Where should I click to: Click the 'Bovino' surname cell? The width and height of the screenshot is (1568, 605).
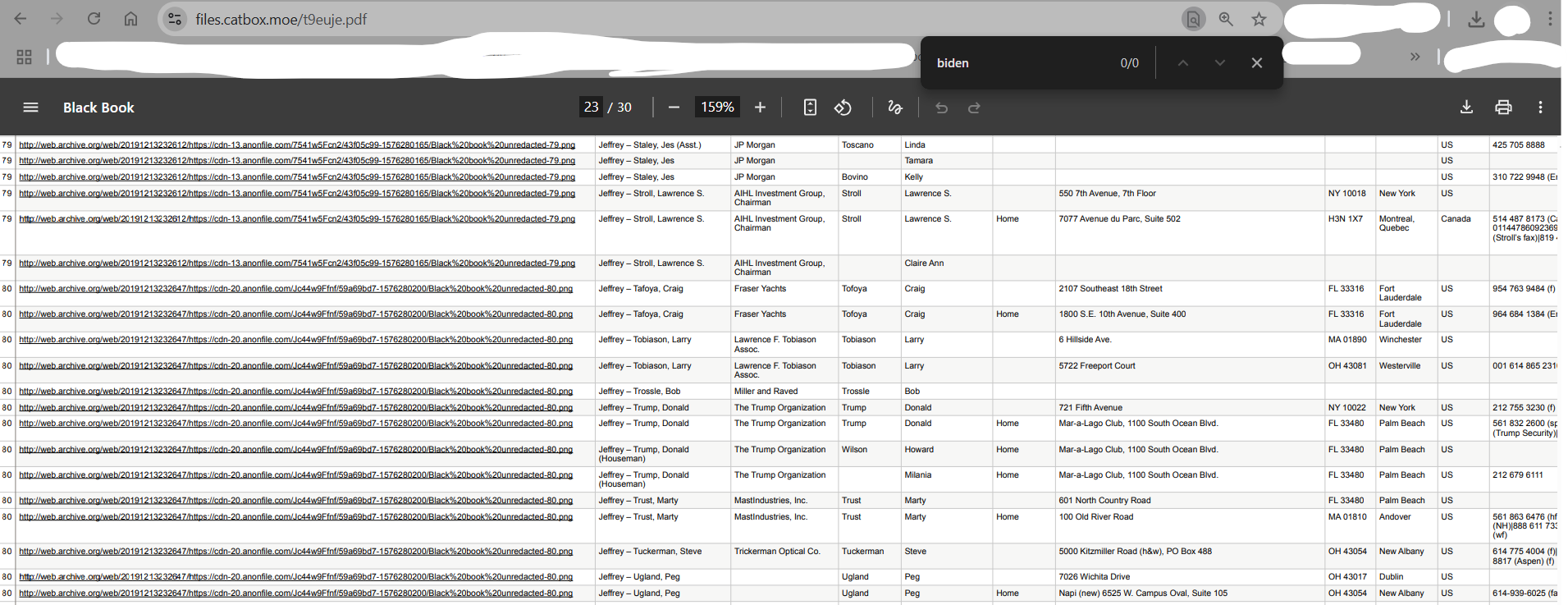(x=854, y=177)
